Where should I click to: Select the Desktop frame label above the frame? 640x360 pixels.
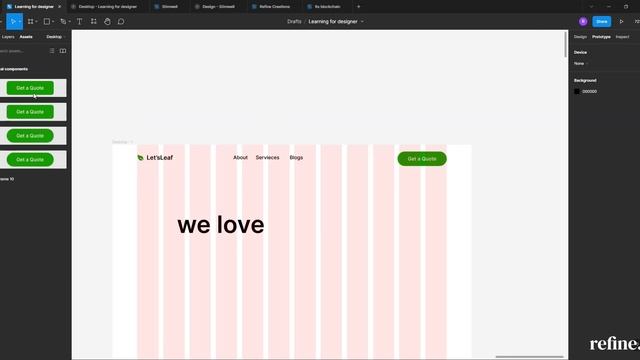coord(122,142)
